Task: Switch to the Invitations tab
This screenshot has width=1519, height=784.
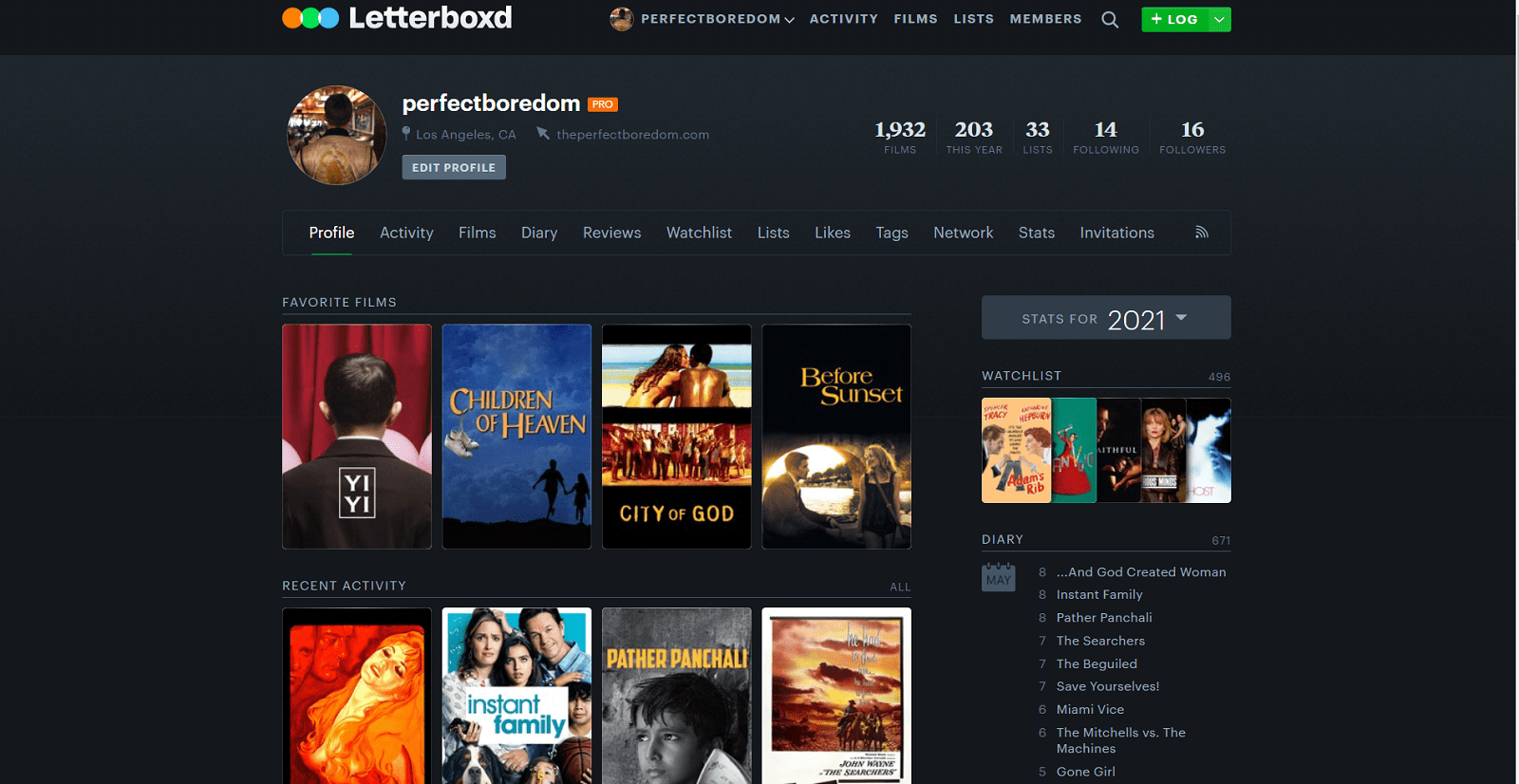Action: (x=1117, y=233)
